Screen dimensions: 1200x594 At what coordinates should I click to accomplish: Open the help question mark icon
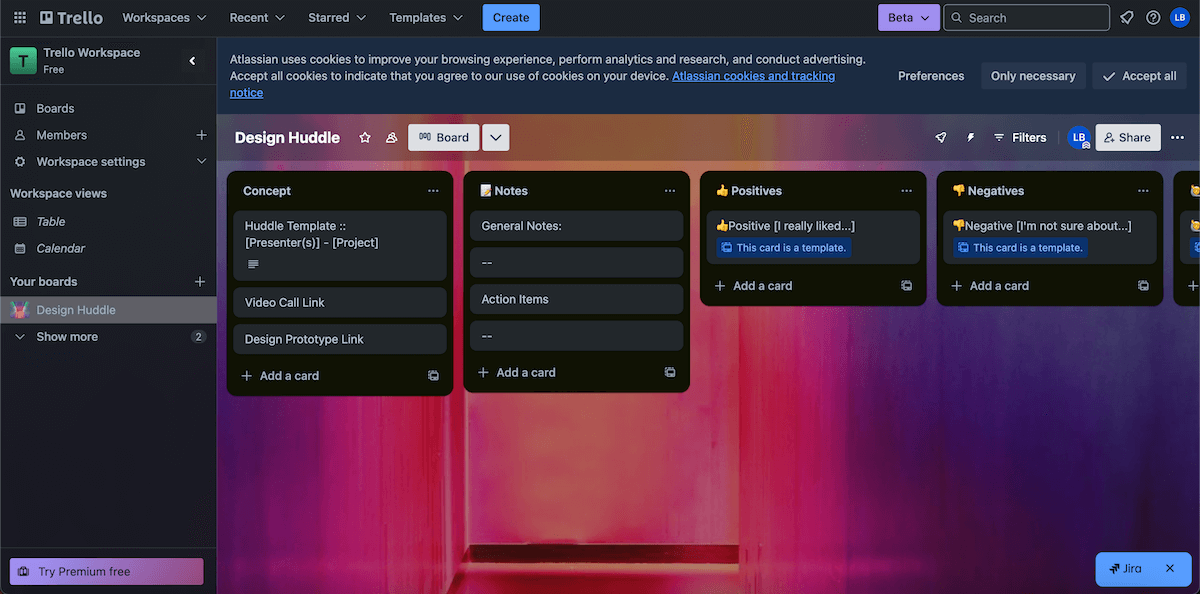point(1153,17)
